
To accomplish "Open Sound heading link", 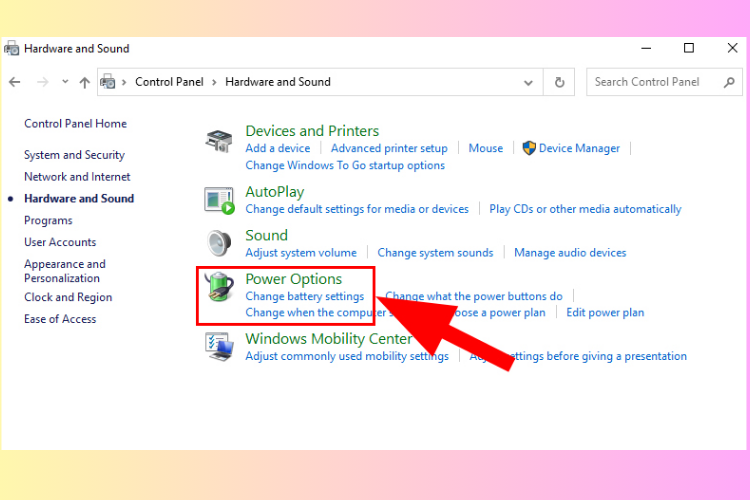I will coord(266,235).
